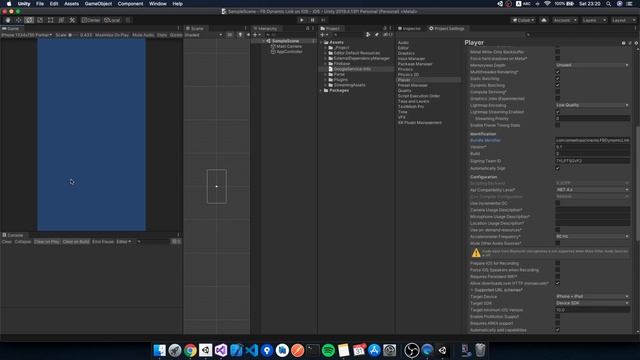Click Mute Audio in Game view

[x=143, y=35]
